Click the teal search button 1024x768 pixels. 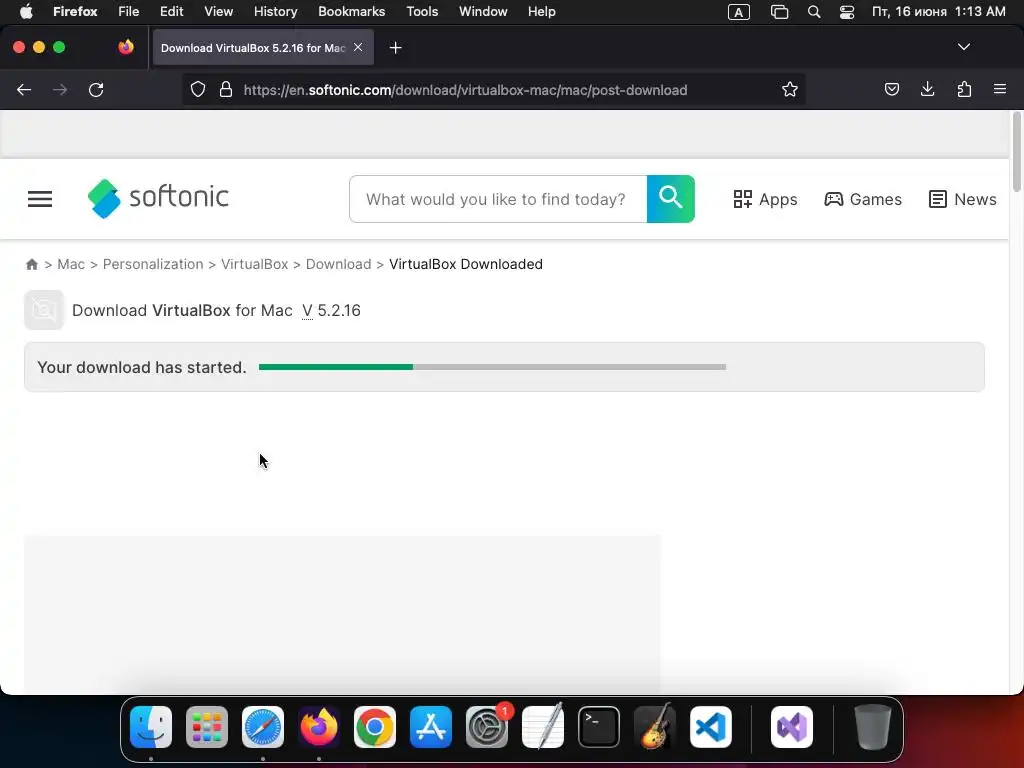point(671,199)
